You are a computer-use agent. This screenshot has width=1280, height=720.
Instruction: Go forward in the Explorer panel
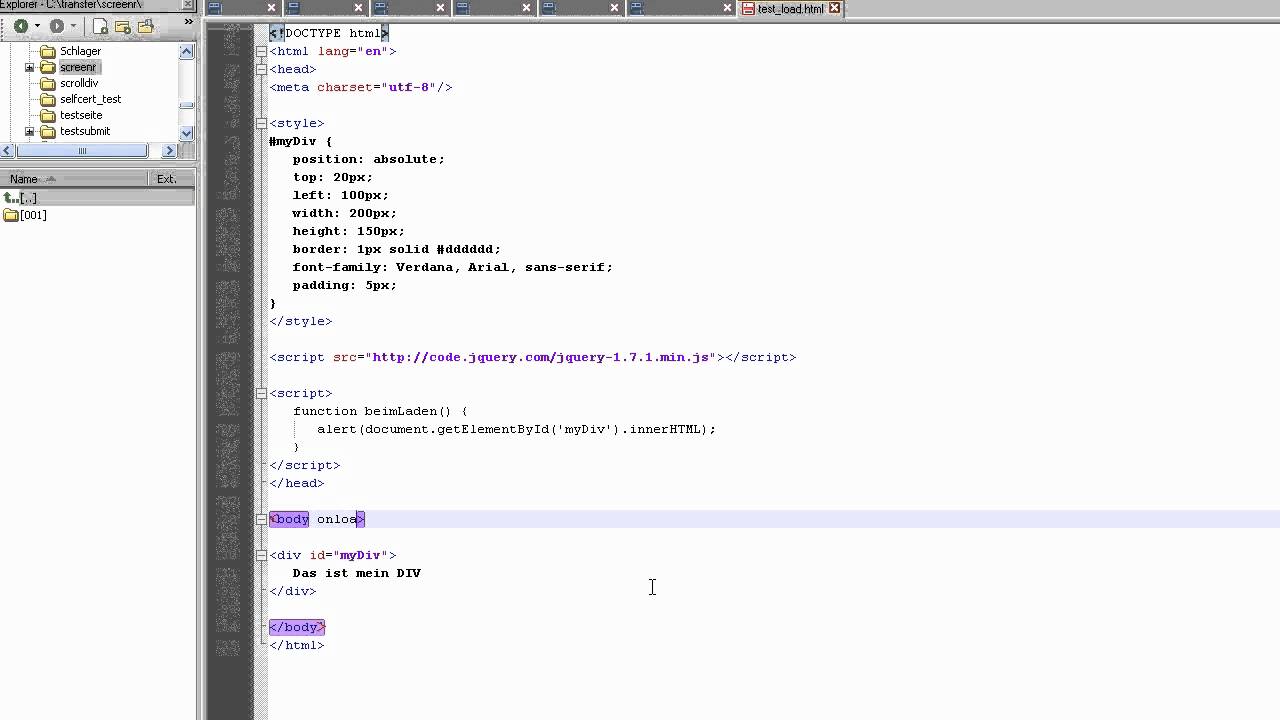click(57, 26)
